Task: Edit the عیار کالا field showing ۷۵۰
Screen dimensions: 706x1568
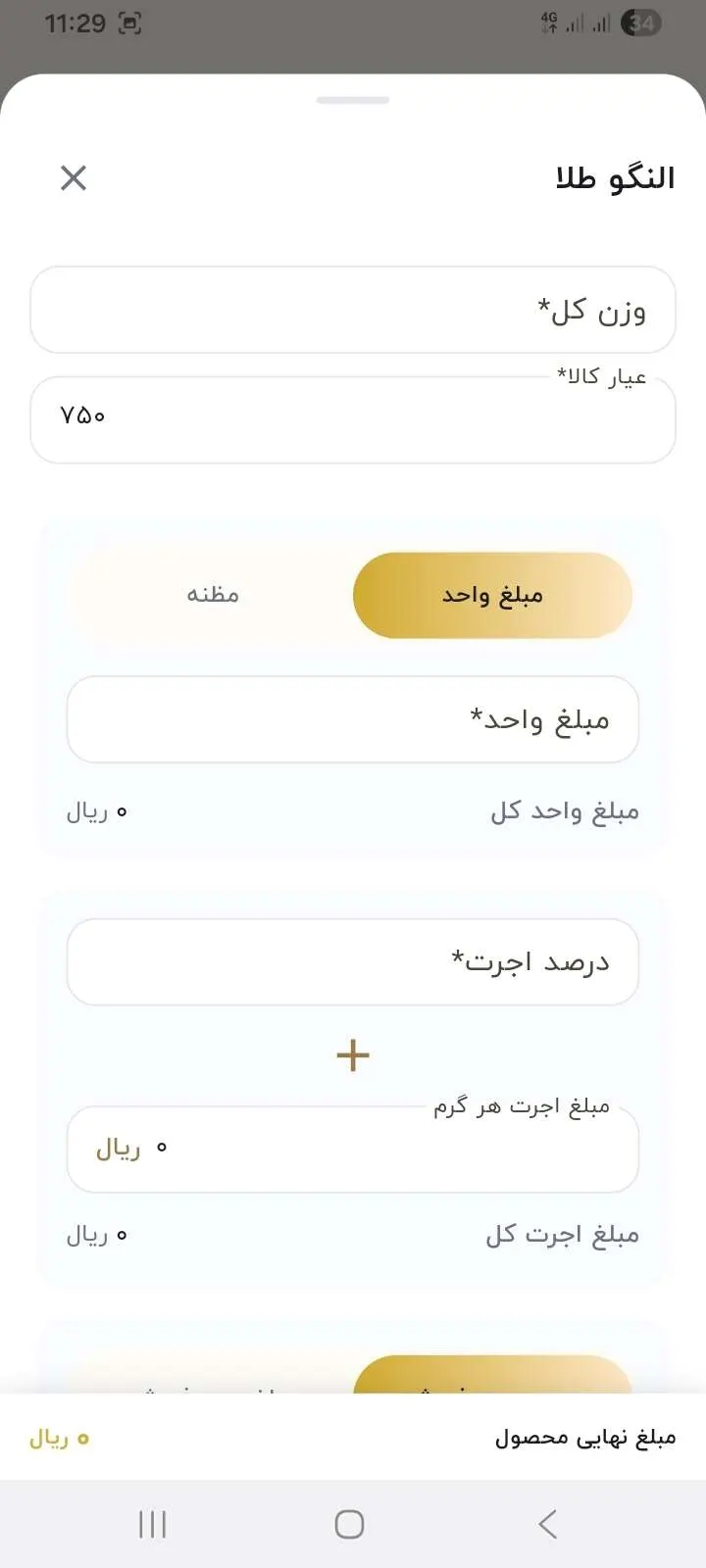Action: [353, 419]
